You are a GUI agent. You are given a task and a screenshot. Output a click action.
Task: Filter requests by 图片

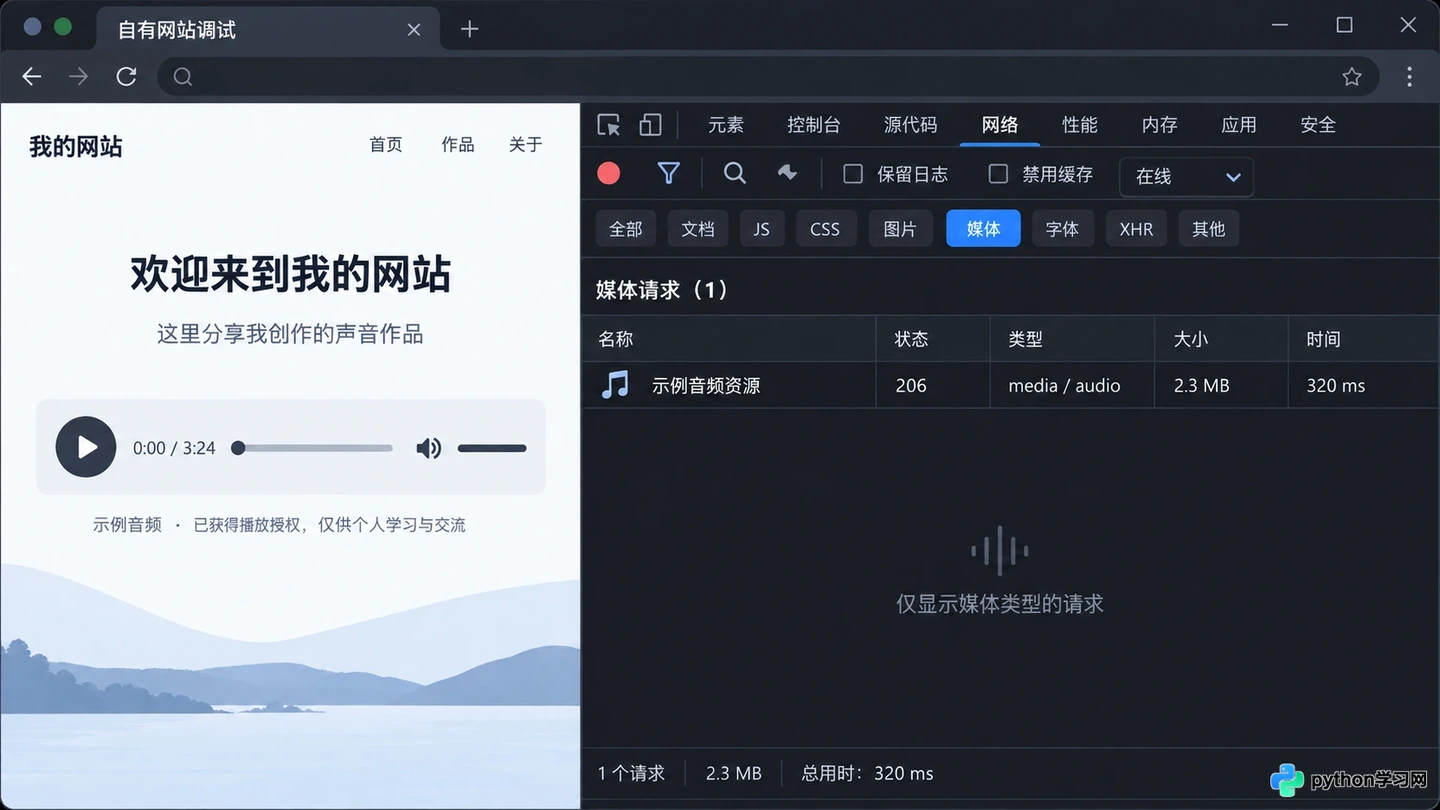click(900, 229)
